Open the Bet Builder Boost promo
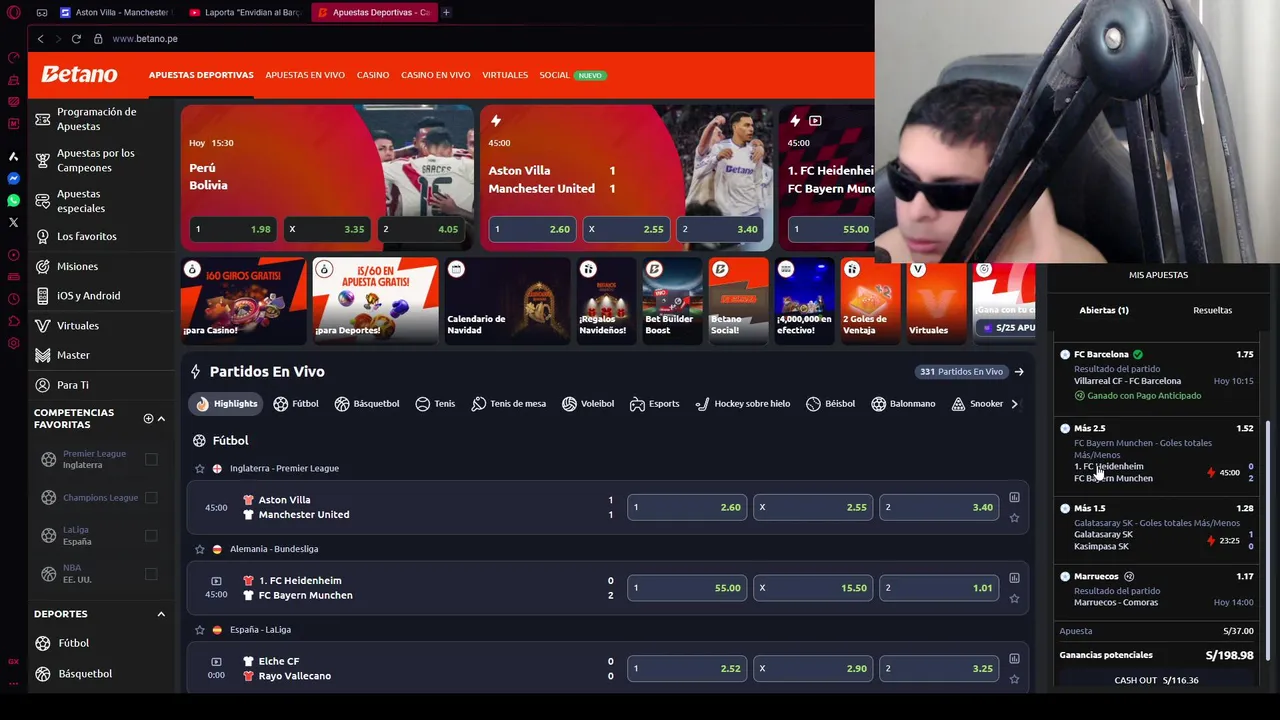The image size is (1280, 720). (x=672, y=301)
